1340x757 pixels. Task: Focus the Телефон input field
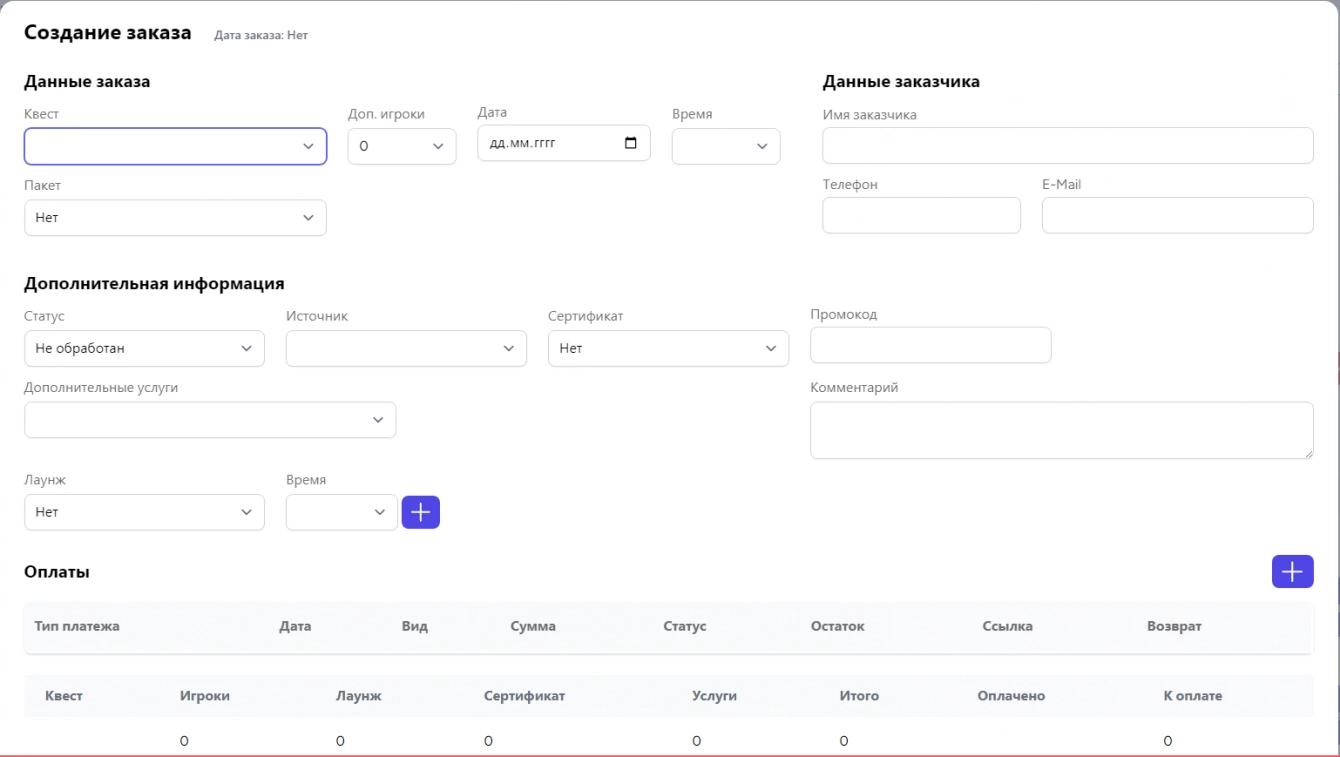point(921,215)
